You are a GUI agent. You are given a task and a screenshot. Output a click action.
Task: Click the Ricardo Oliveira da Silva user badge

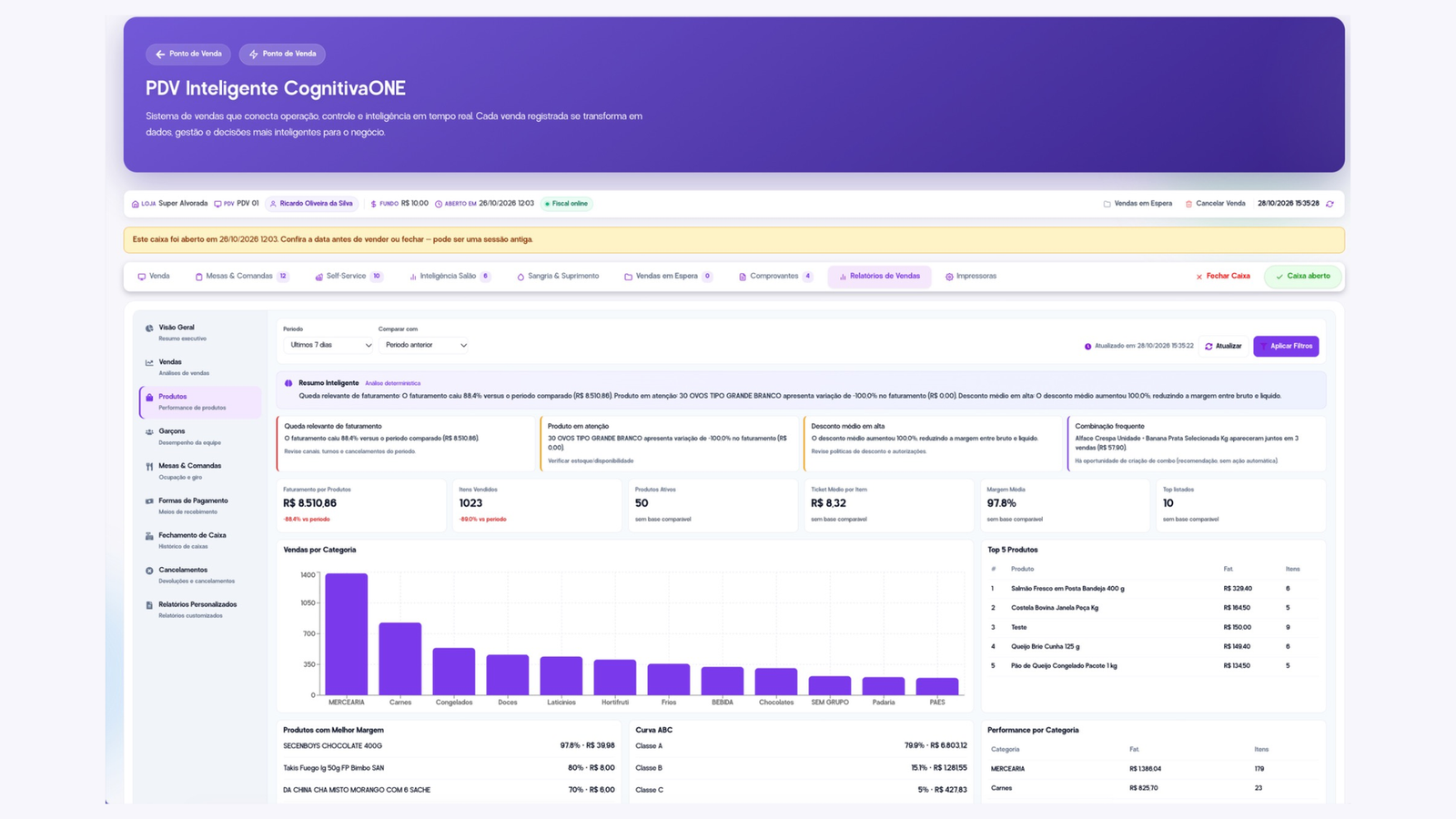pyautogui.click(x=310, y=204)
